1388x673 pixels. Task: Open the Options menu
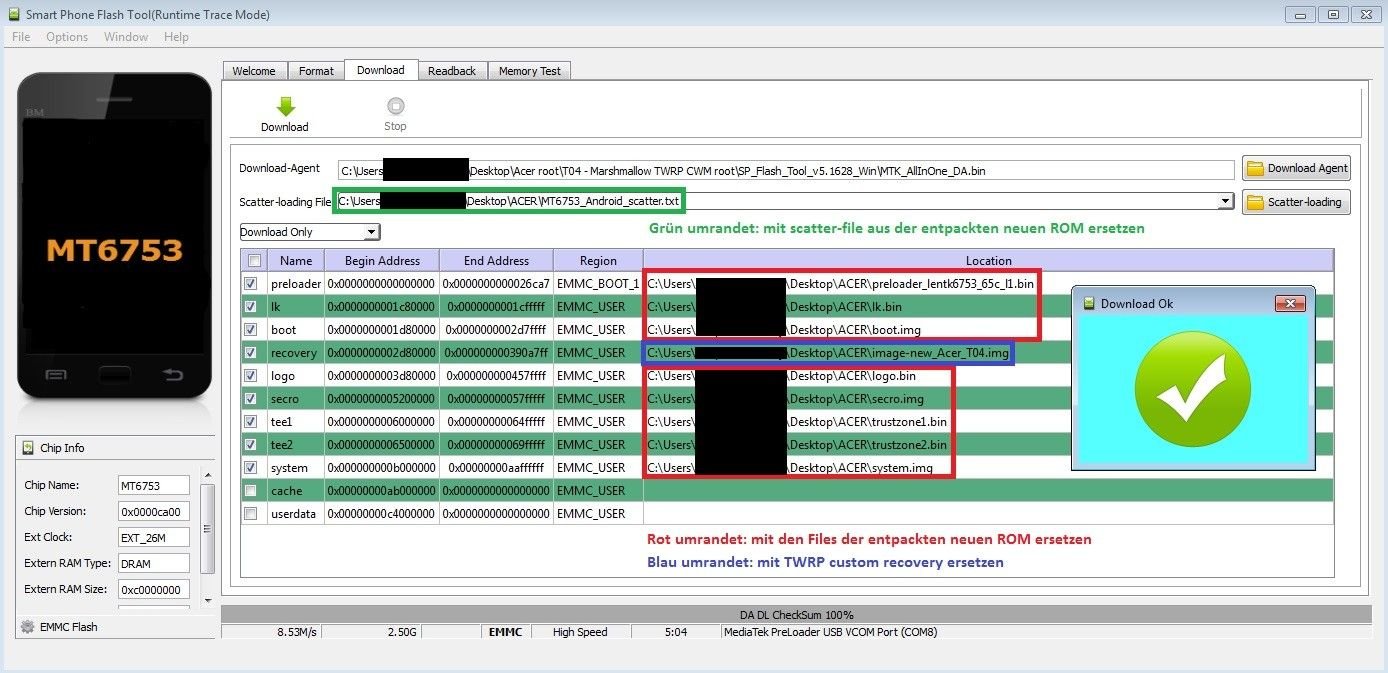pos(67,37)
